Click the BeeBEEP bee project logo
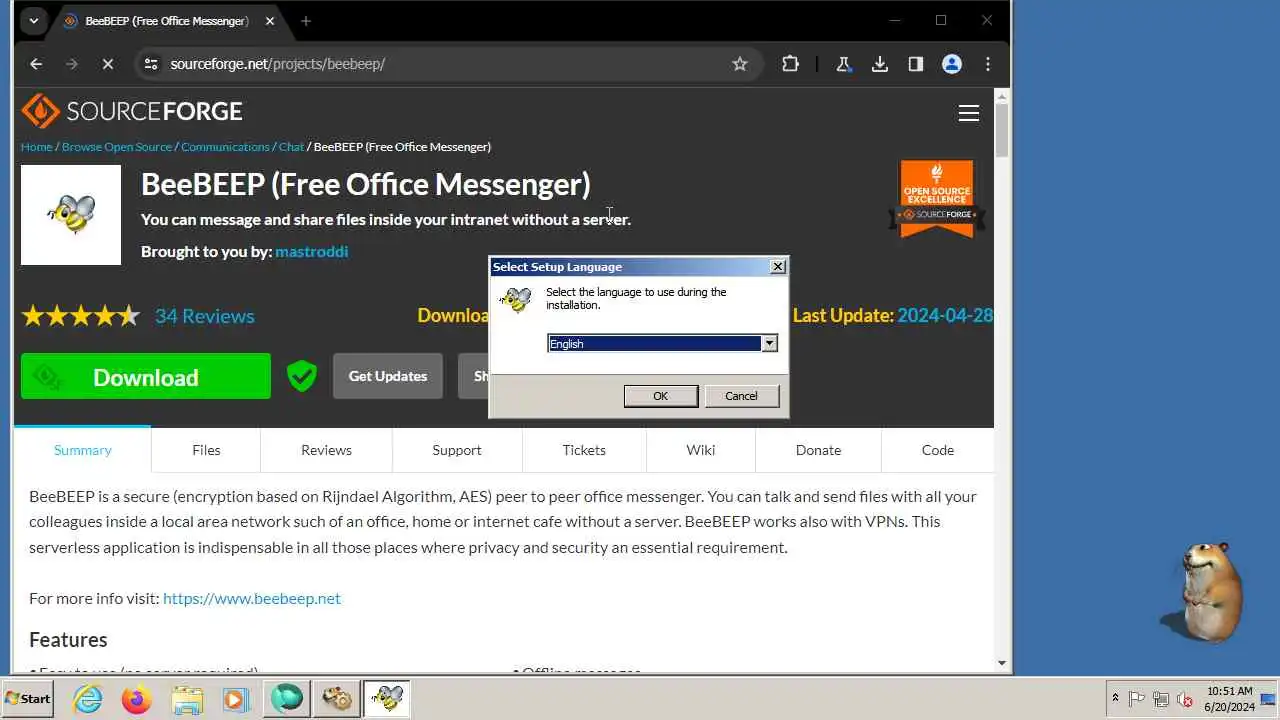This screenshot has height=720, width=1280. (x=71, y=215)
